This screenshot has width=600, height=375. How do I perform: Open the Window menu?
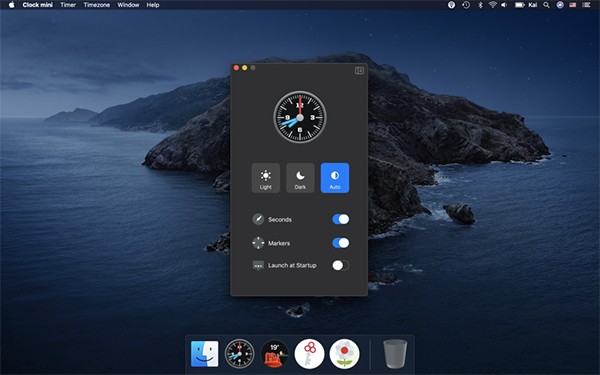coord(128,5)
